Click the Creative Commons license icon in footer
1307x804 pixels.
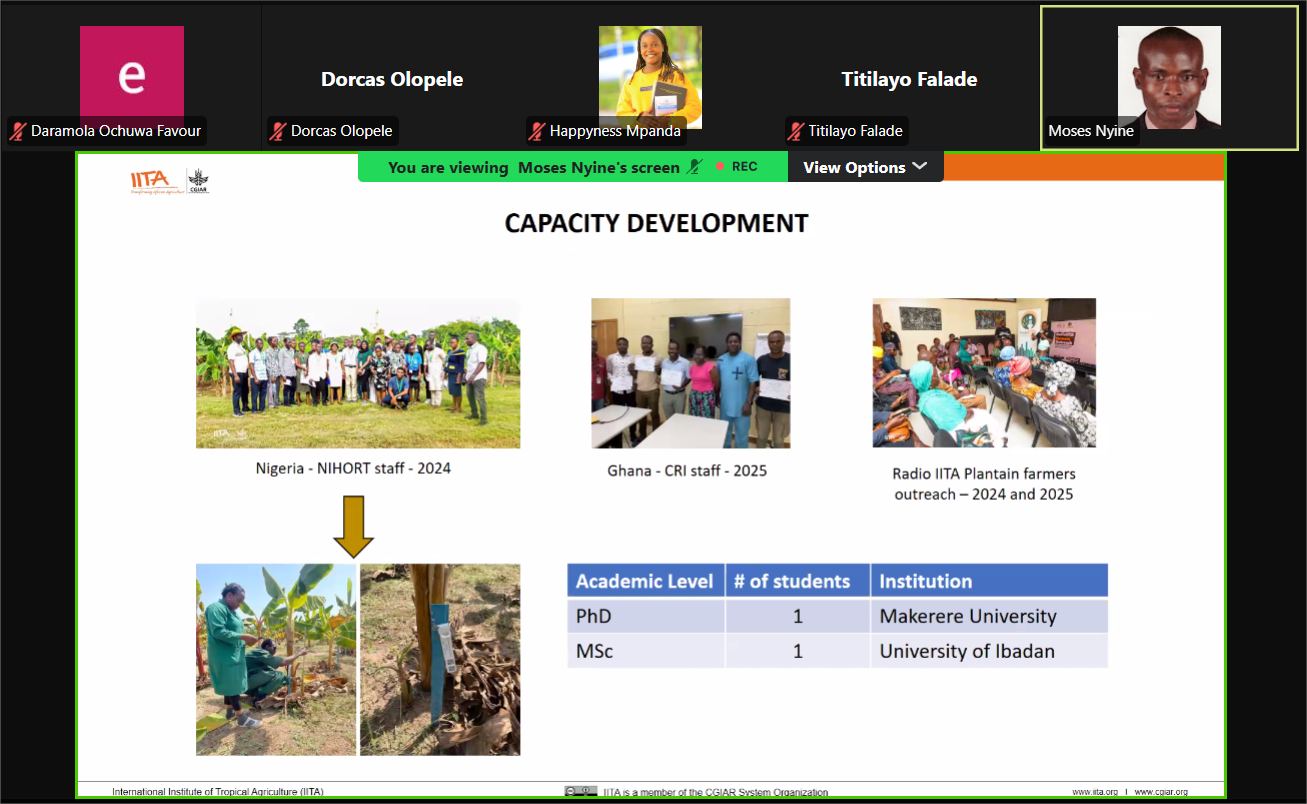point(580,792)
